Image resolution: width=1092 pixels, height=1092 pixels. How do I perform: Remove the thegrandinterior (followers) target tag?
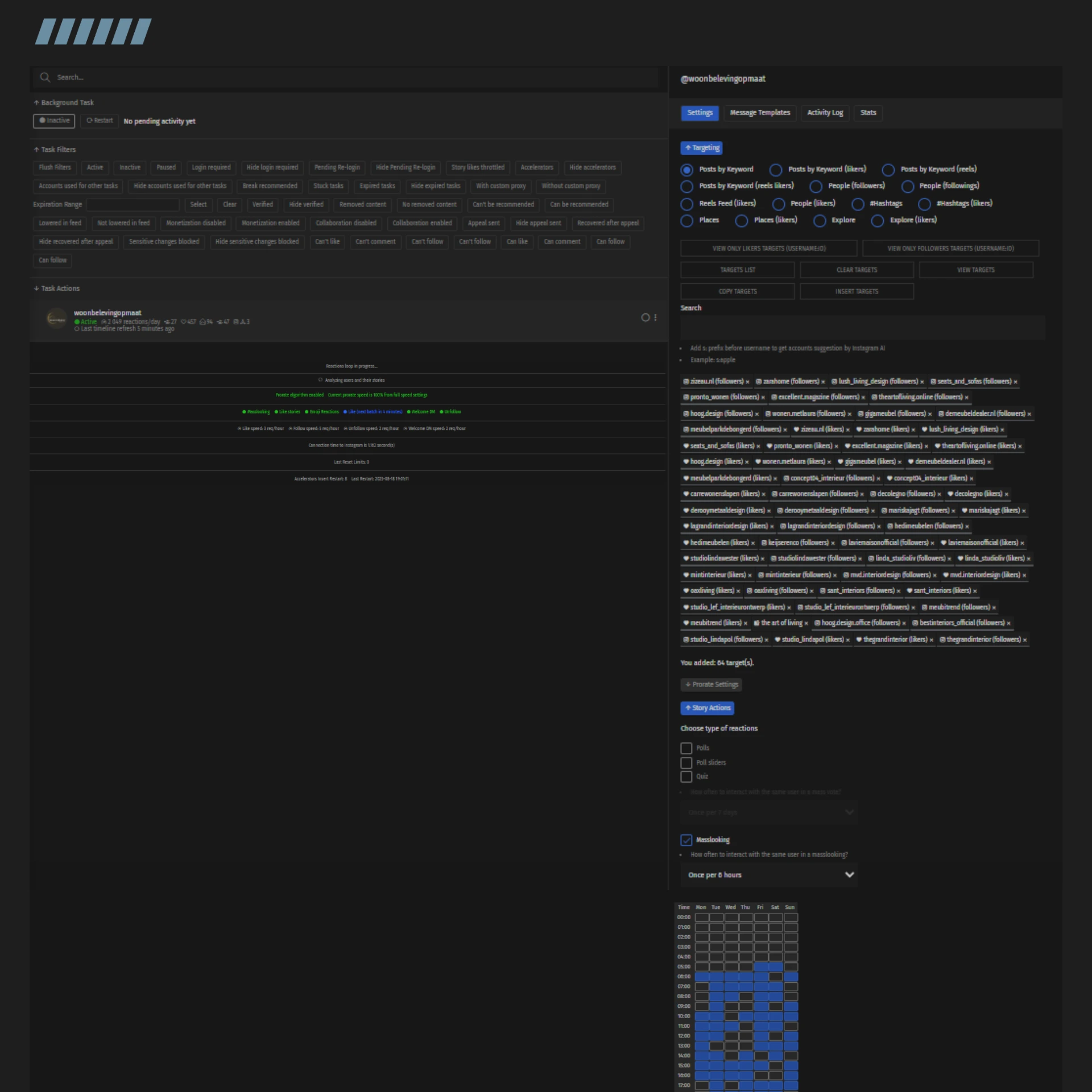click(x=1025, y=640)
